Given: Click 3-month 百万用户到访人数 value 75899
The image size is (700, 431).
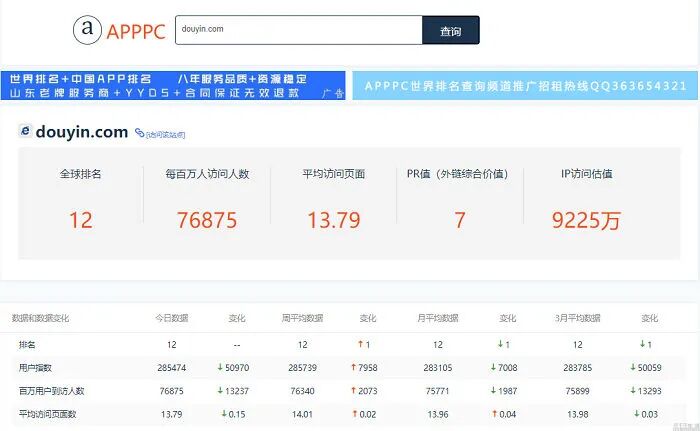Looking at the screenshot, I should coord(578,391).
